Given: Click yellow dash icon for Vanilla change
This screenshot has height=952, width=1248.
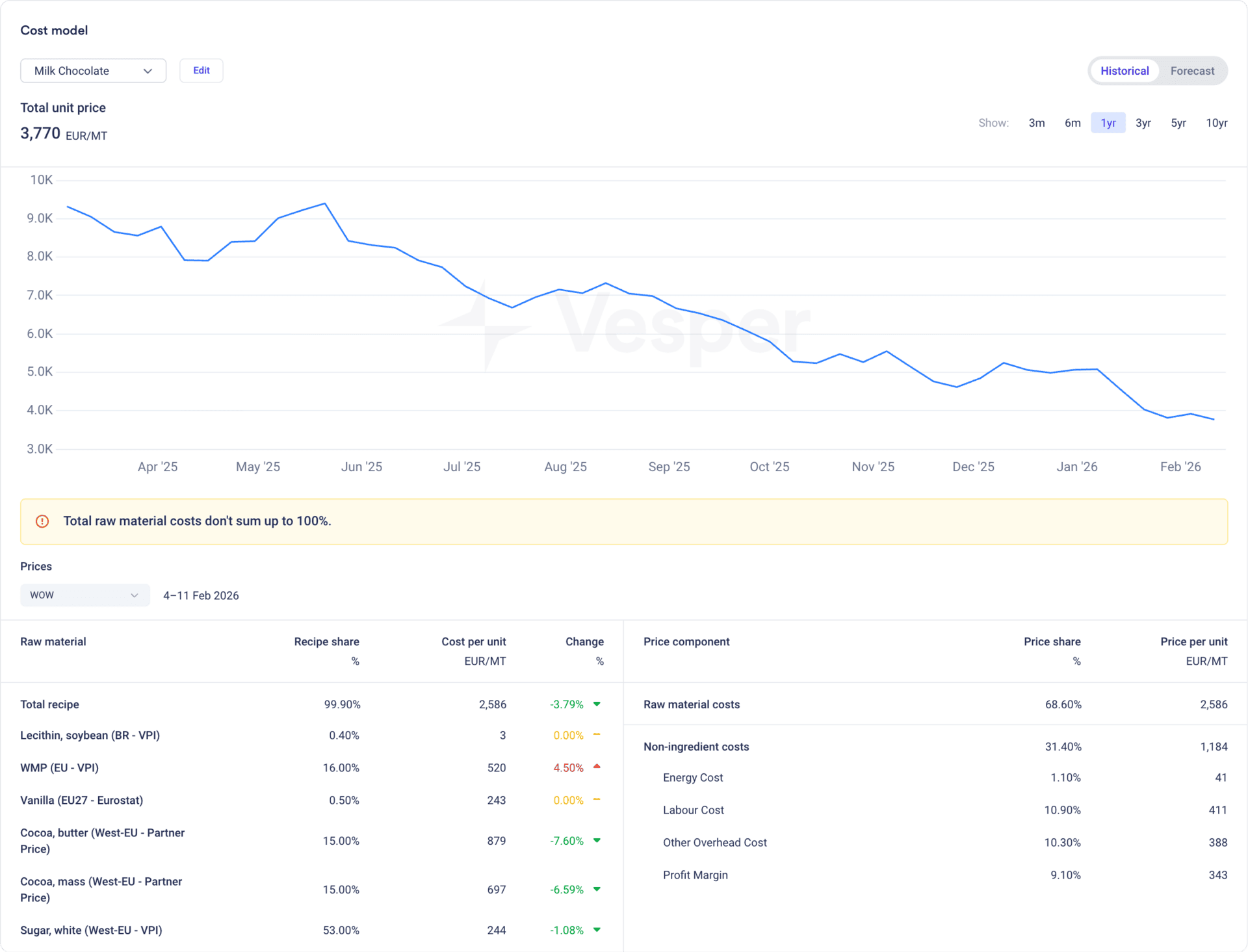Looking at the screenshot, I should pos(597,799).
